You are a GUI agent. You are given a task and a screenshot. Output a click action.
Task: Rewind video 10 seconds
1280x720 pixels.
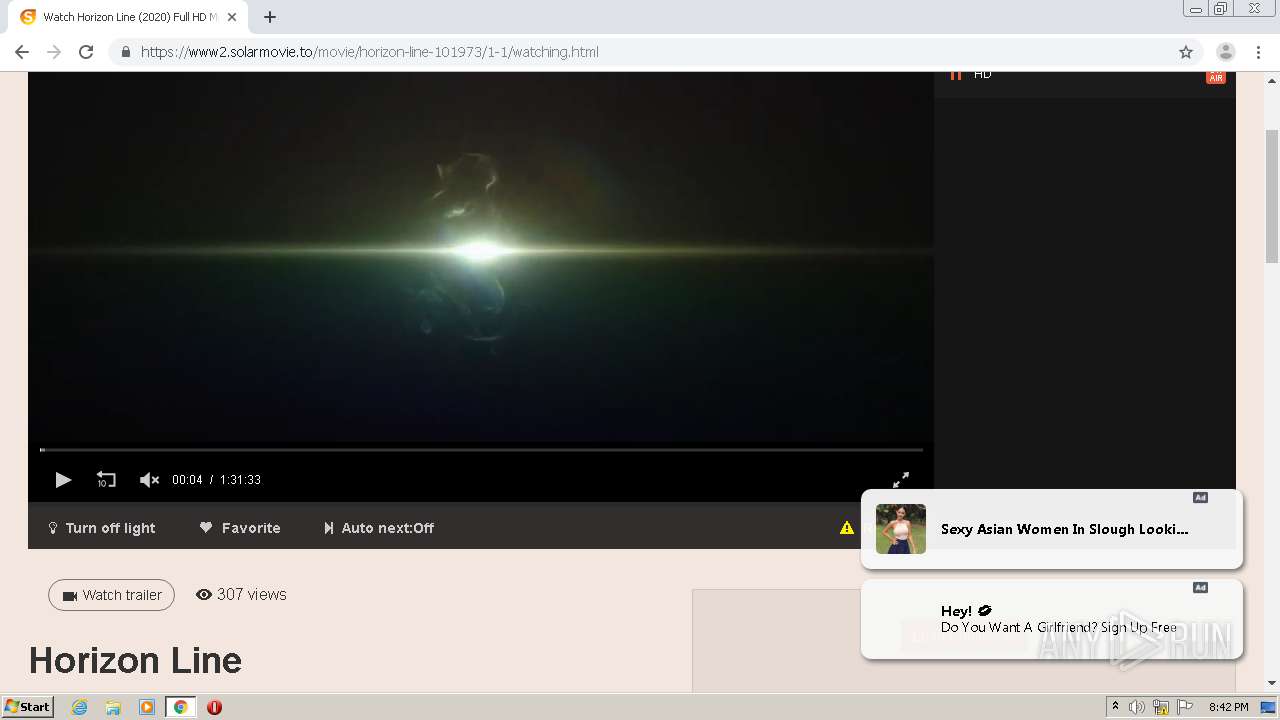tap(106, 480)
